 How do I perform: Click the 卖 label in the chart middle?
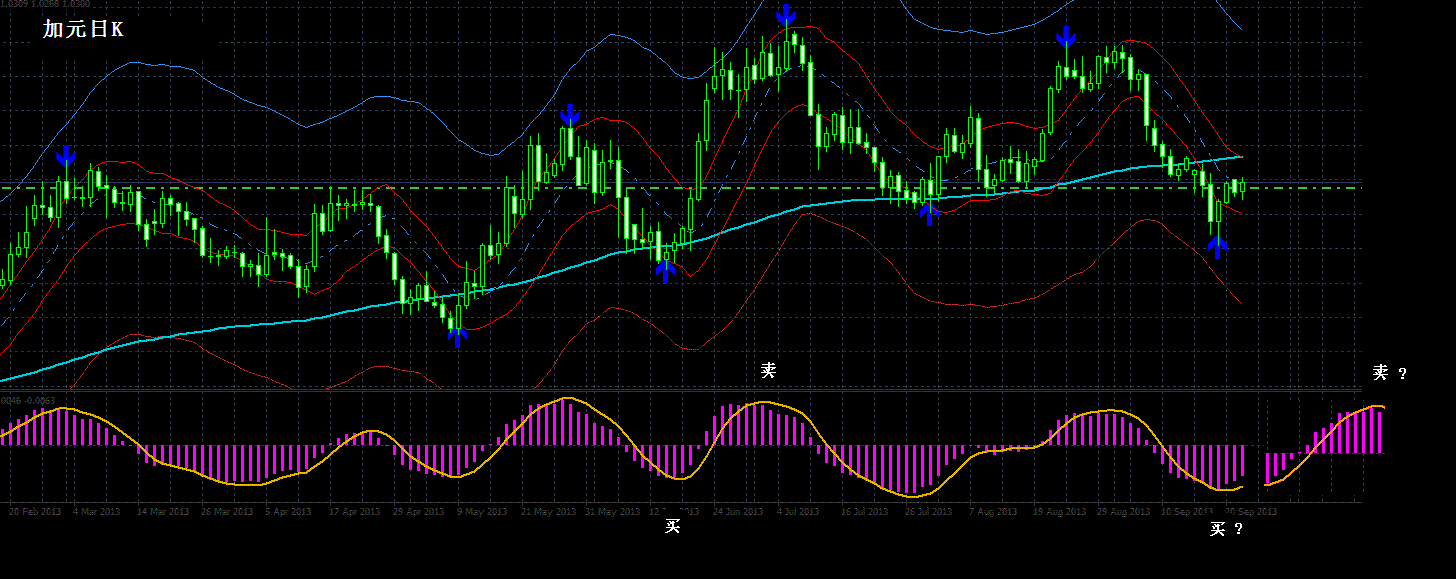tap(768, 370)
